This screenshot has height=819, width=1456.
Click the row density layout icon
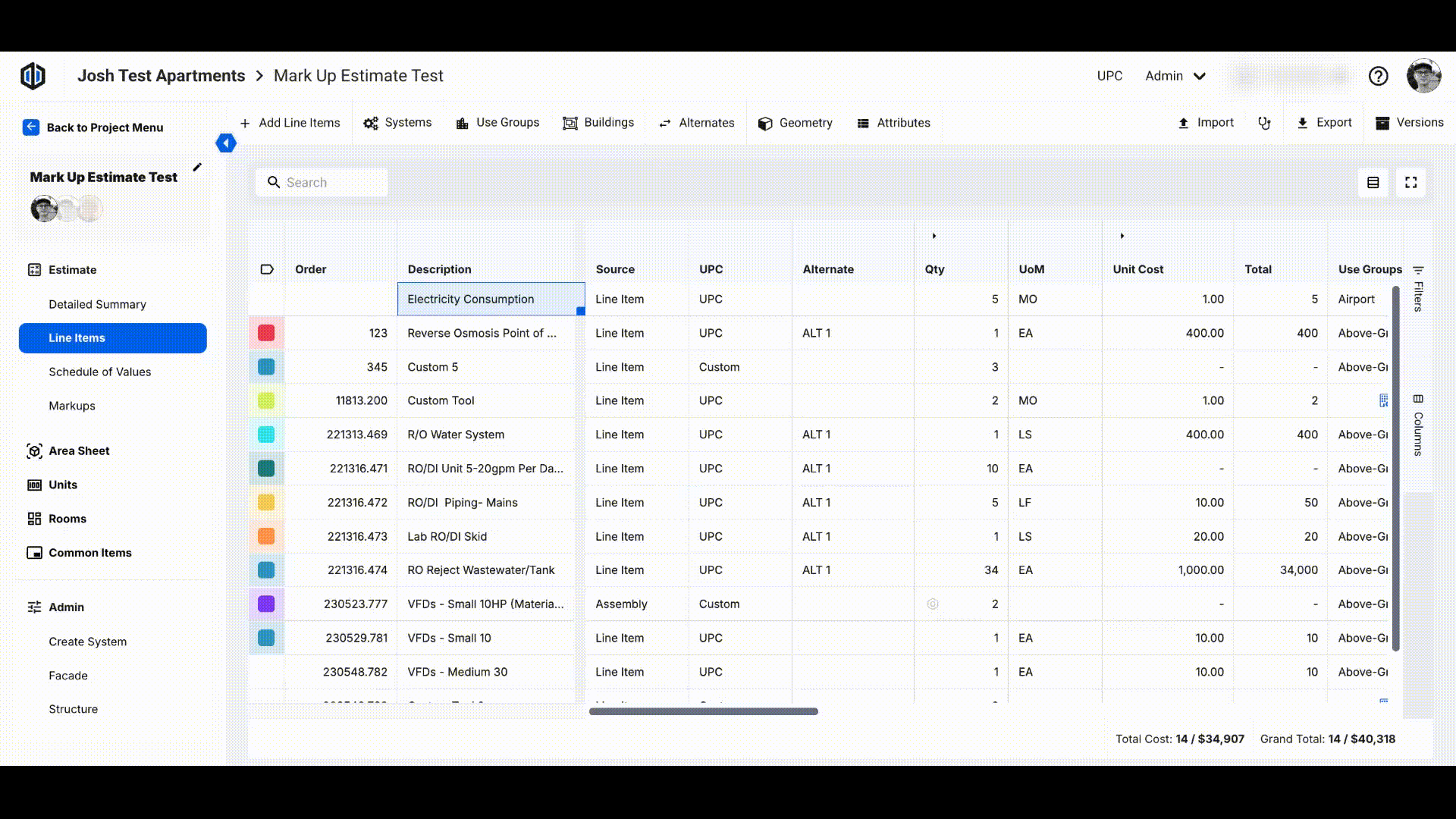point(1373,183)
